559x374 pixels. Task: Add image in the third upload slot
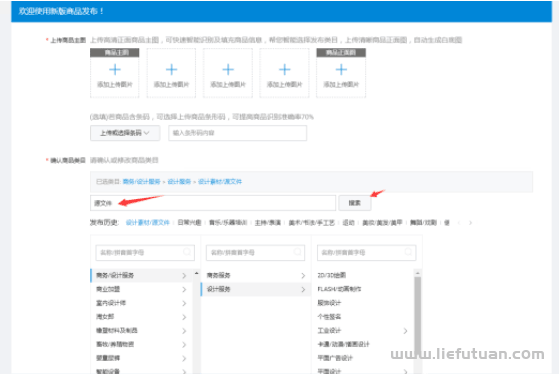click(228, 73)
